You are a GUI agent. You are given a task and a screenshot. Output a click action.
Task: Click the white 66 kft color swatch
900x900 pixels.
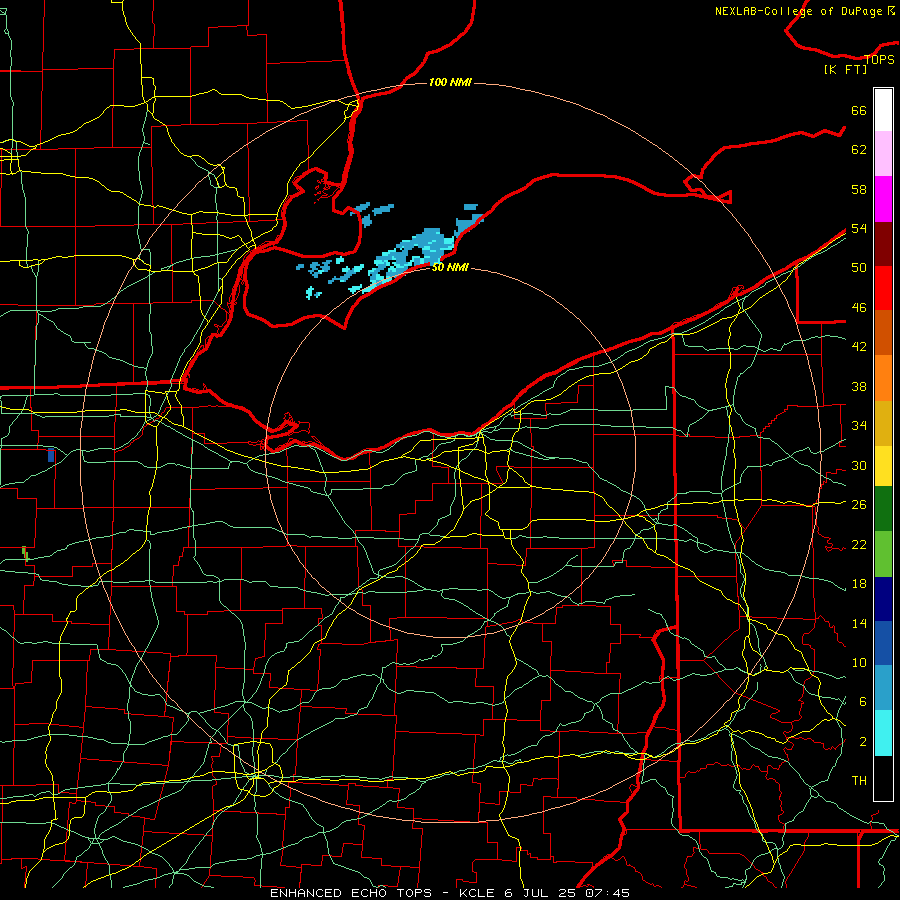(x=883, y=110)
